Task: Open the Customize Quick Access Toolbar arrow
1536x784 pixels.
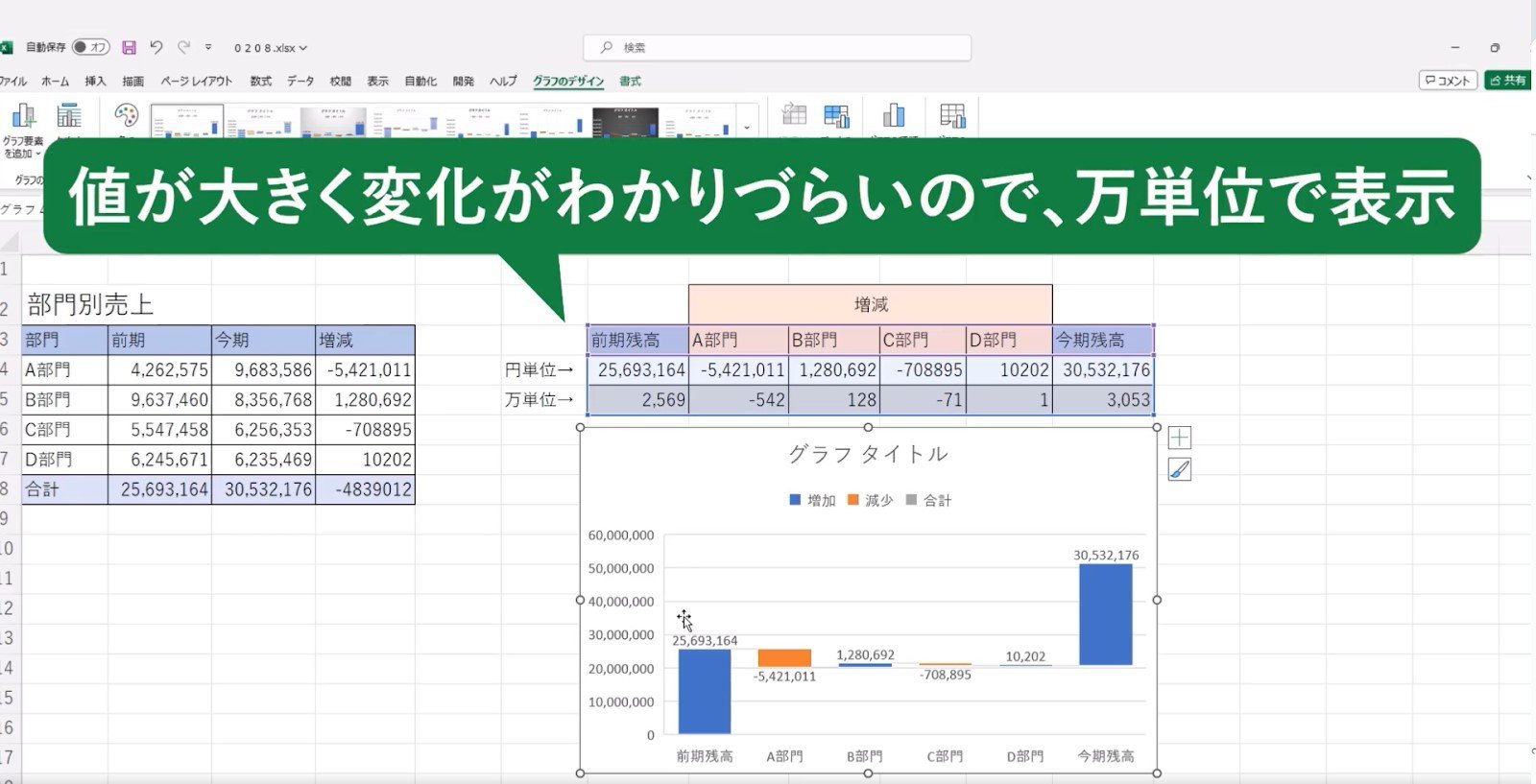Action: (x=208, y=47)
